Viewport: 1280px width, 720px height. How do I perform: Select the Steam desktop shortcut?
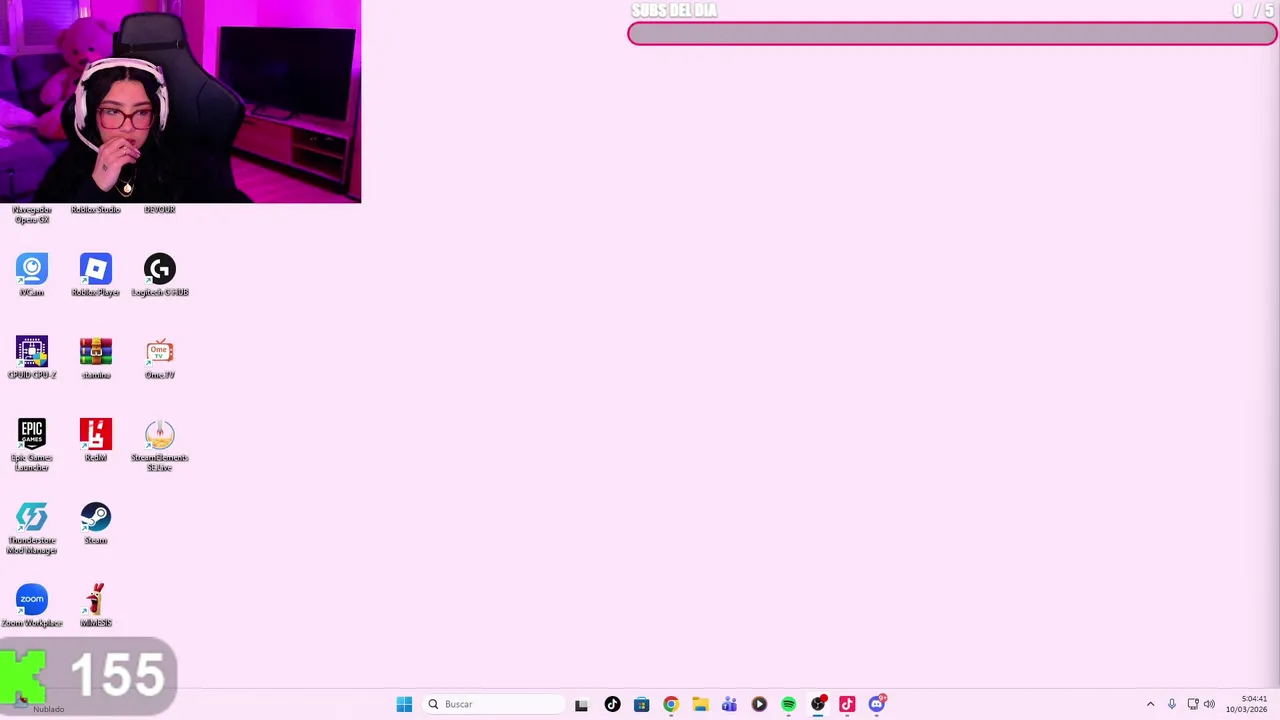click(x=96, y=524)
